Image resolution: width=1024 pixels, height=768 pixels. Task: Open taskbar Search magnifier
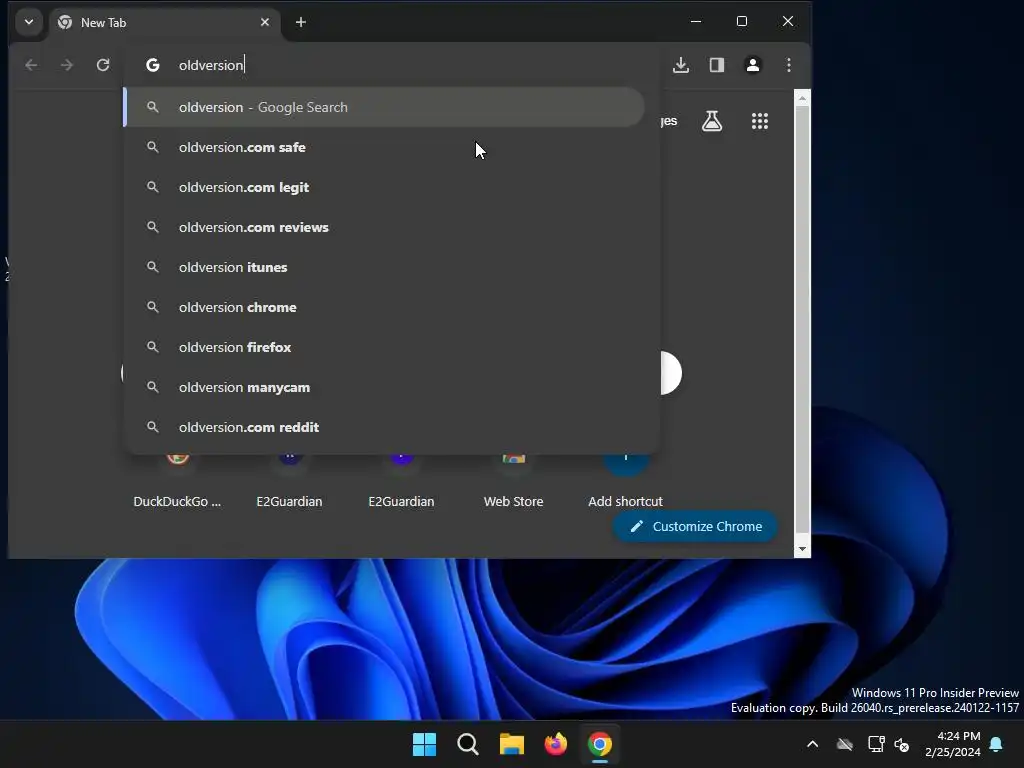pyautogui.click(x=468, y=744)
